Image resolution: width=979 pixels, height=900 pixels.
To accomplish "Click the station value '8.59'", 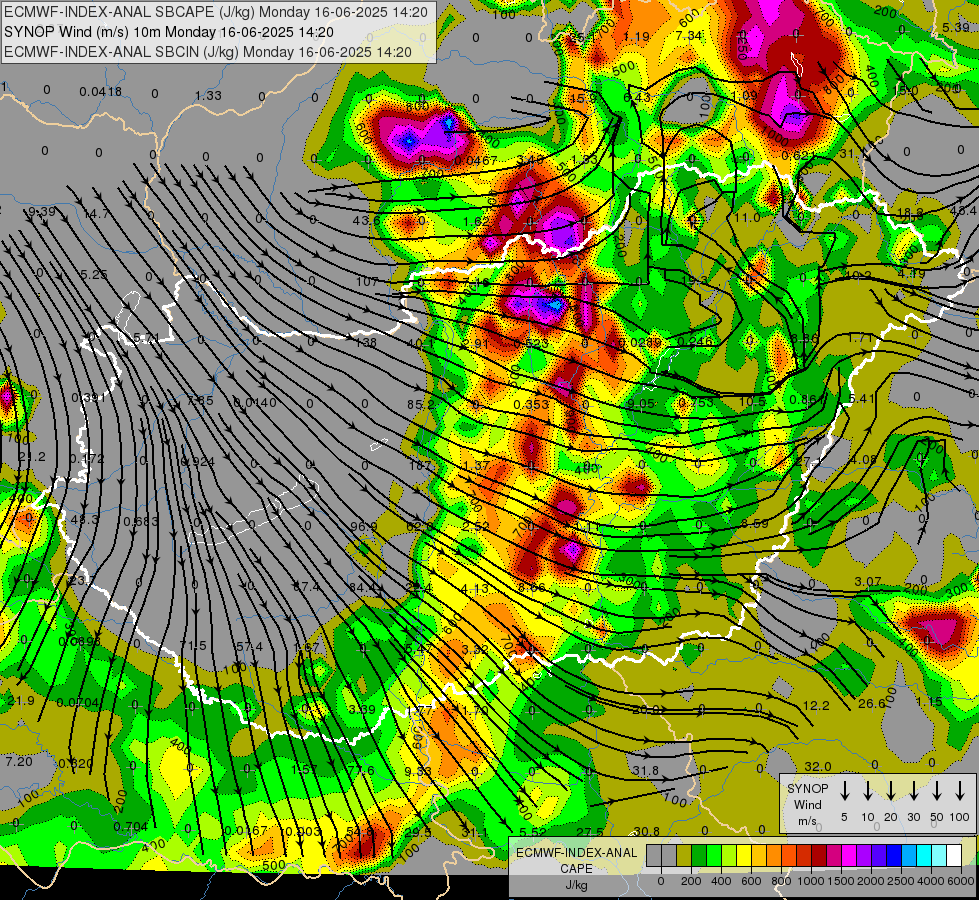I will click(x=754, y=523).
